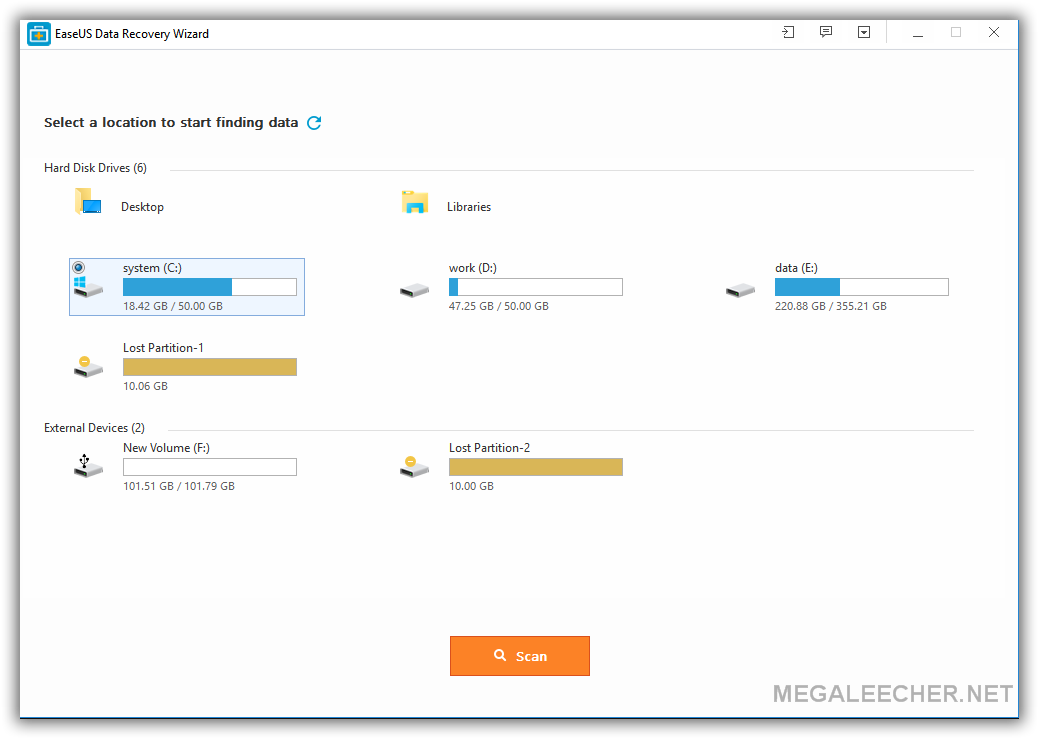Click the Lost Partition-2 drive icon
1039x739 pixels.
point(415,467)
